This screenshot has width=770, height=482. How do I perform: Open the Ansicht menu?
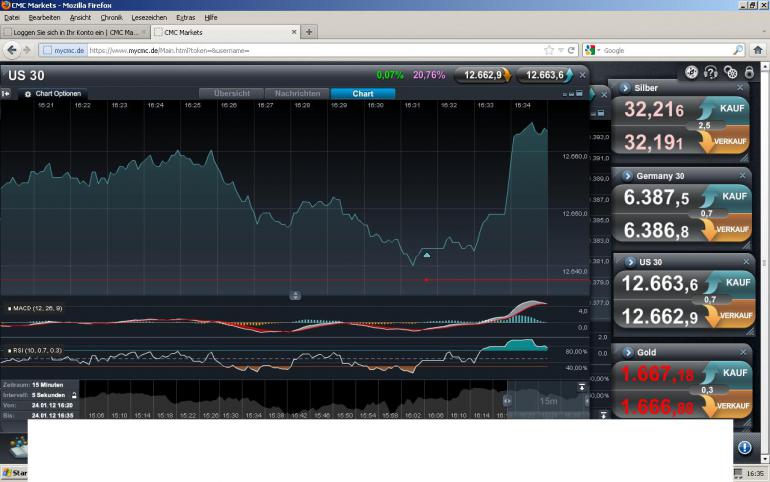pyautogui.click(x=80, y=18)
